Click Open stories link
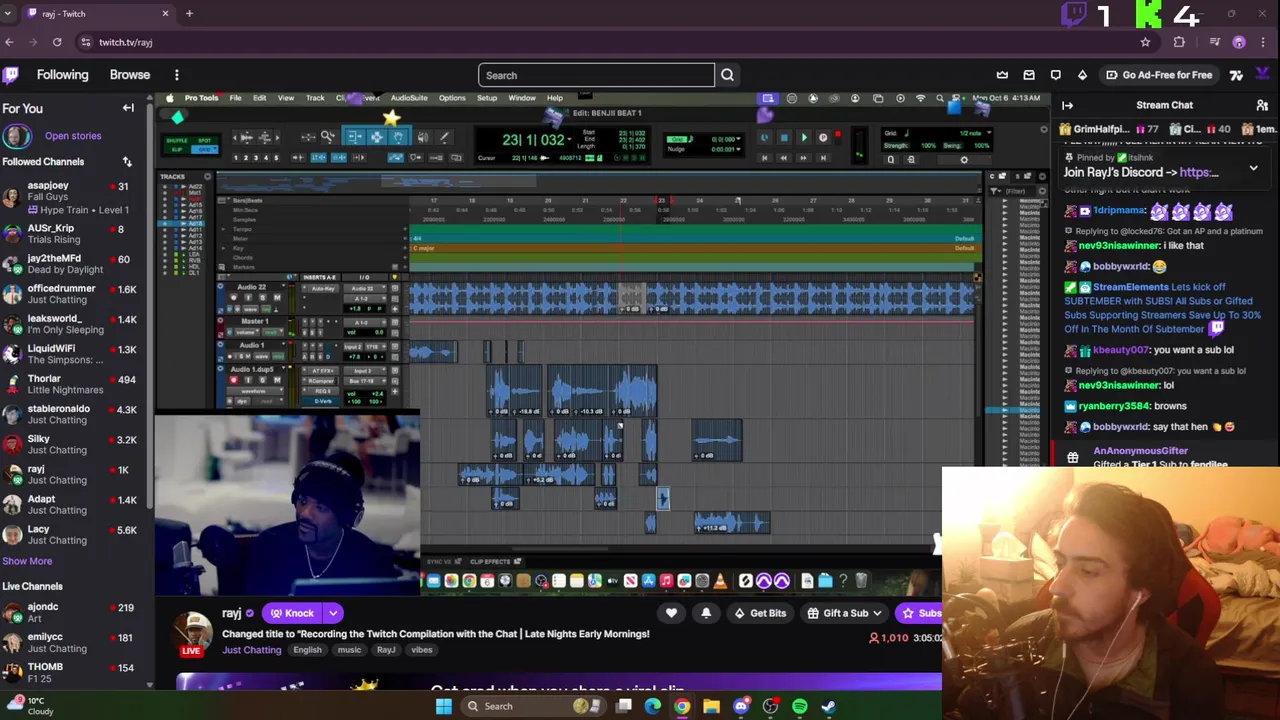 pos(73,136)
